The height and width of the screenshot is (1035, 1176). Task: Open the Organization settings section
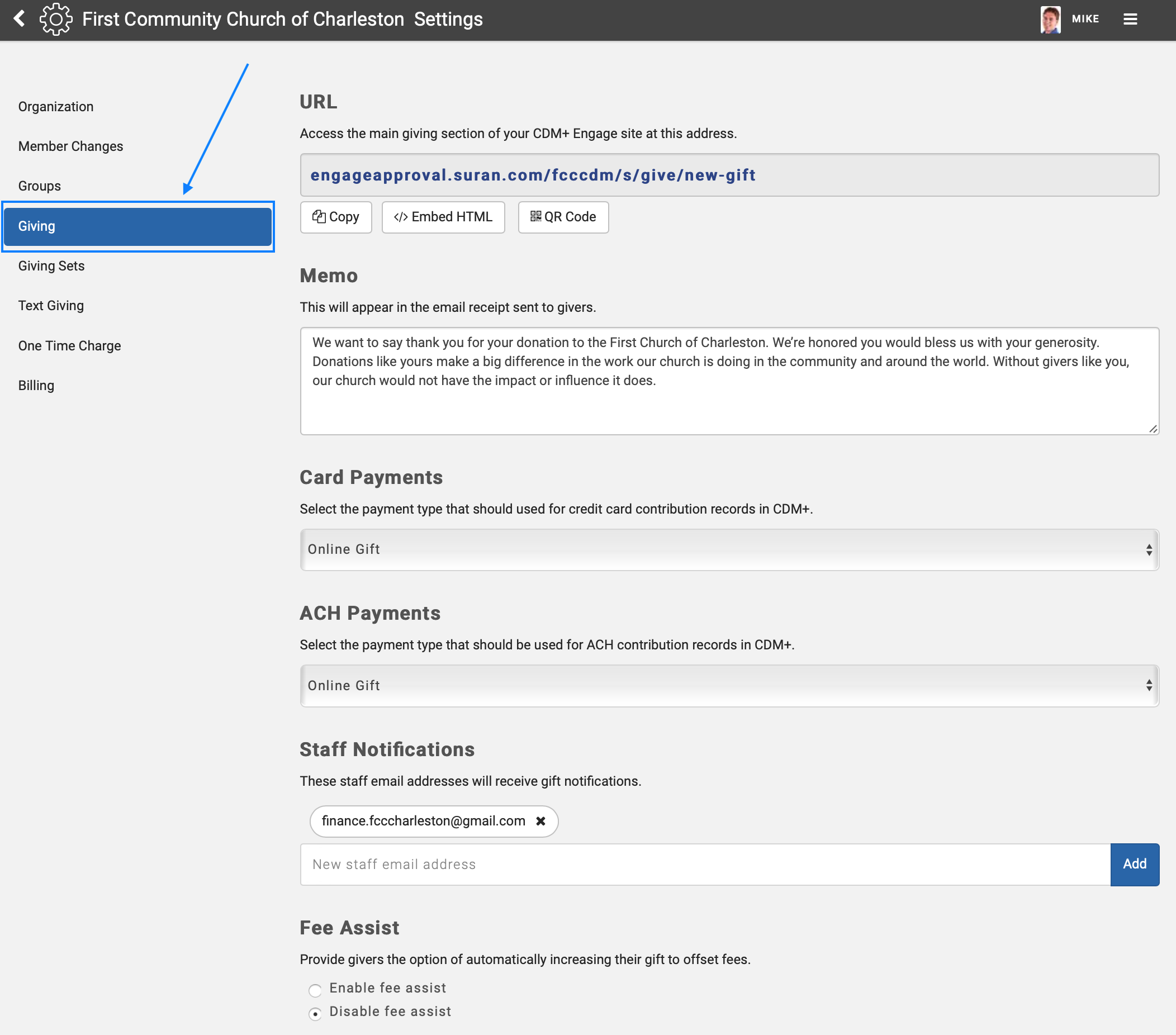coord(56,106)
